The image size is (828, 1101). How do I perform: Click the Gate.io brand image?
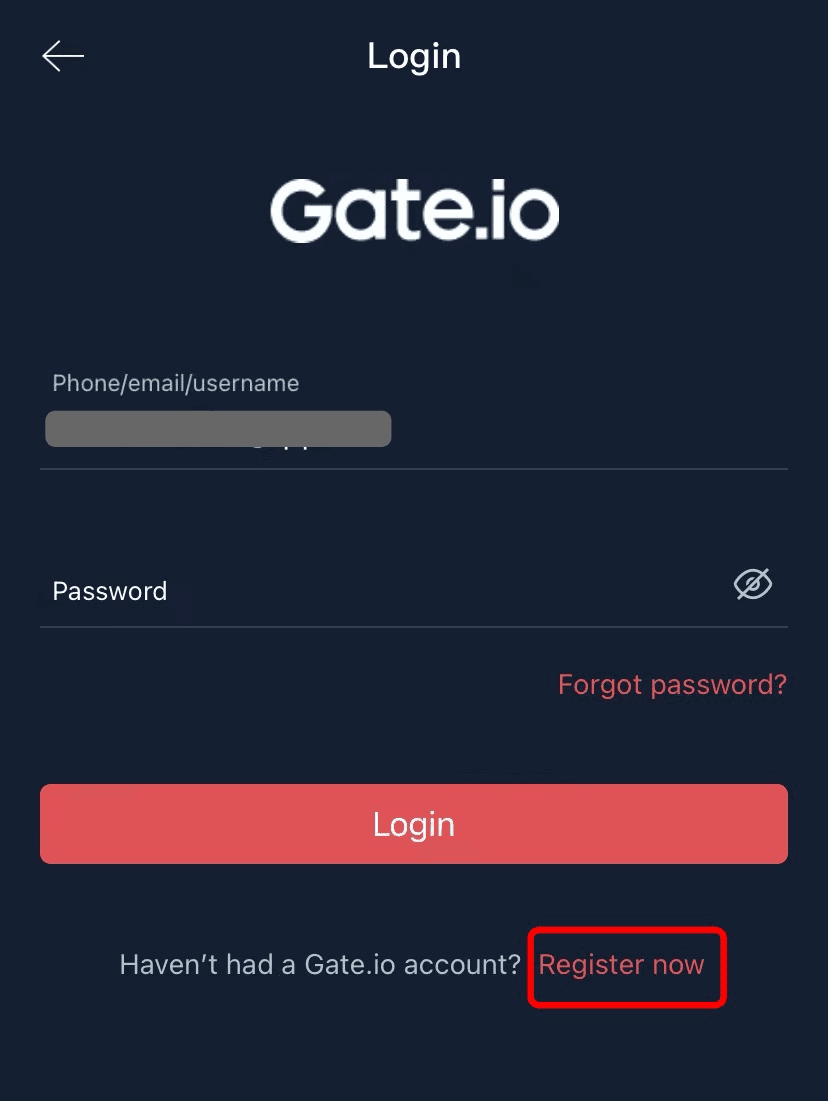pos(414,210)
